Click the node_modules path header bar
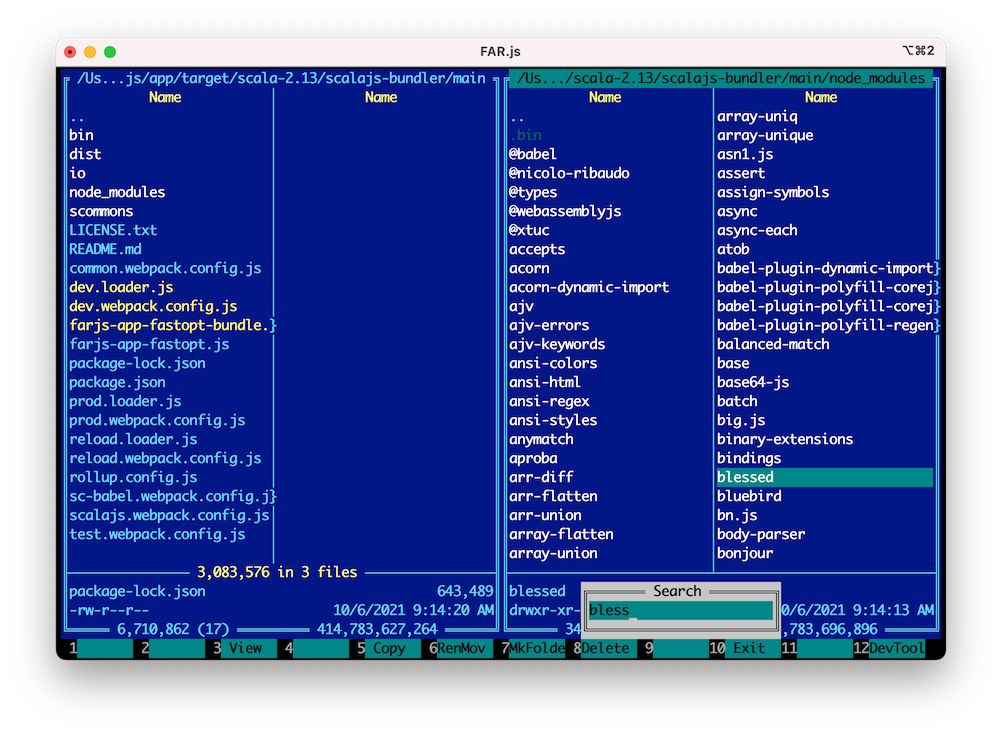The image size is (1002, 734). coord(721,77)
